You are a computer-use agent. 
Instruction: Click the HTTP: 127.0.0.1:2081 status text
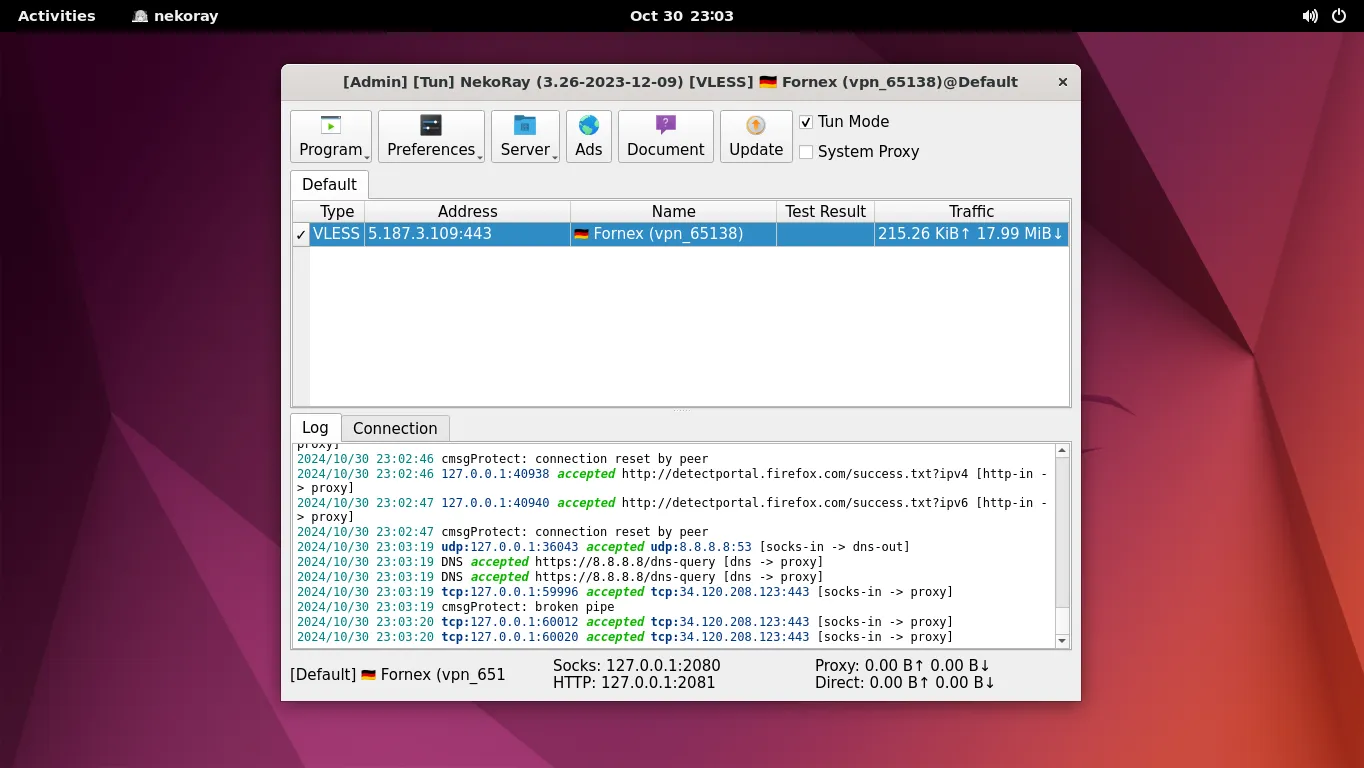click(634, 683)
